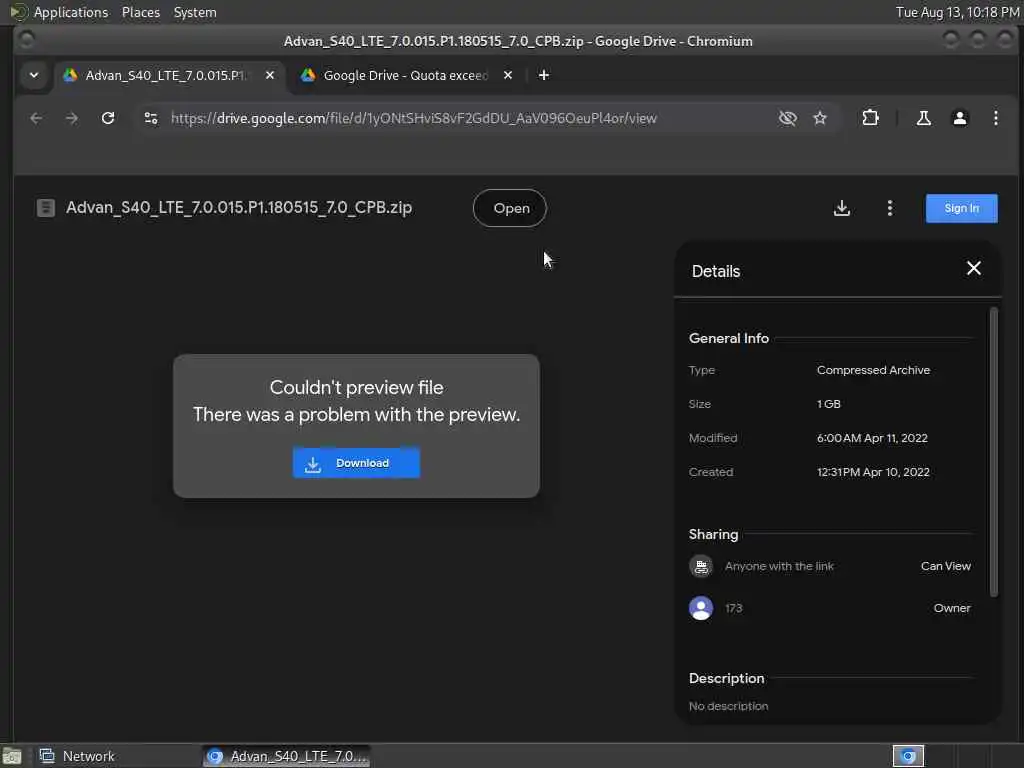Click the 'Couldn't preview file' message
This screenshot has width=1024, height=768.
pyautogui.click(x=357, y=387)
